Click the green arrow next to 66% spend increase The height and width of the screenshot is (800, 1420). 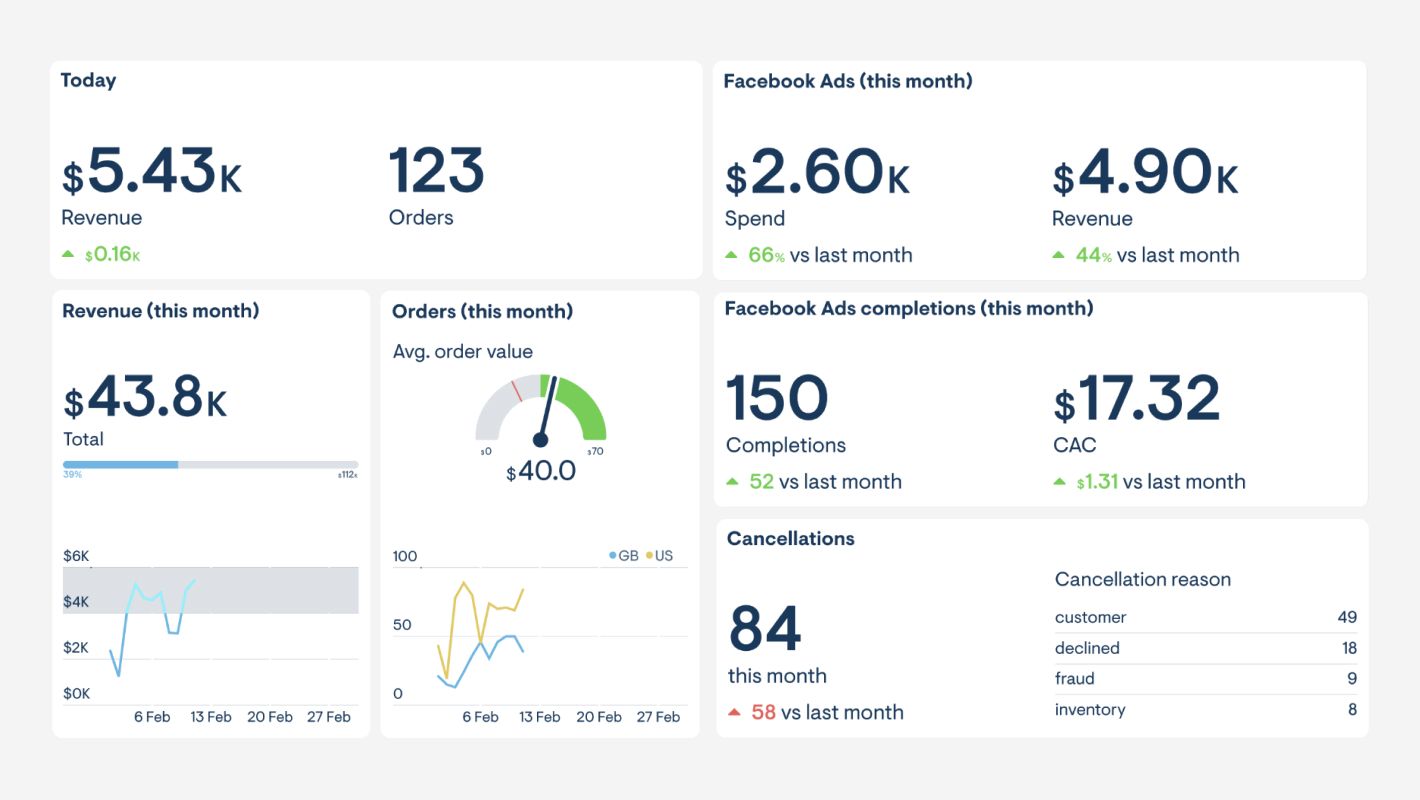point(731,255)
